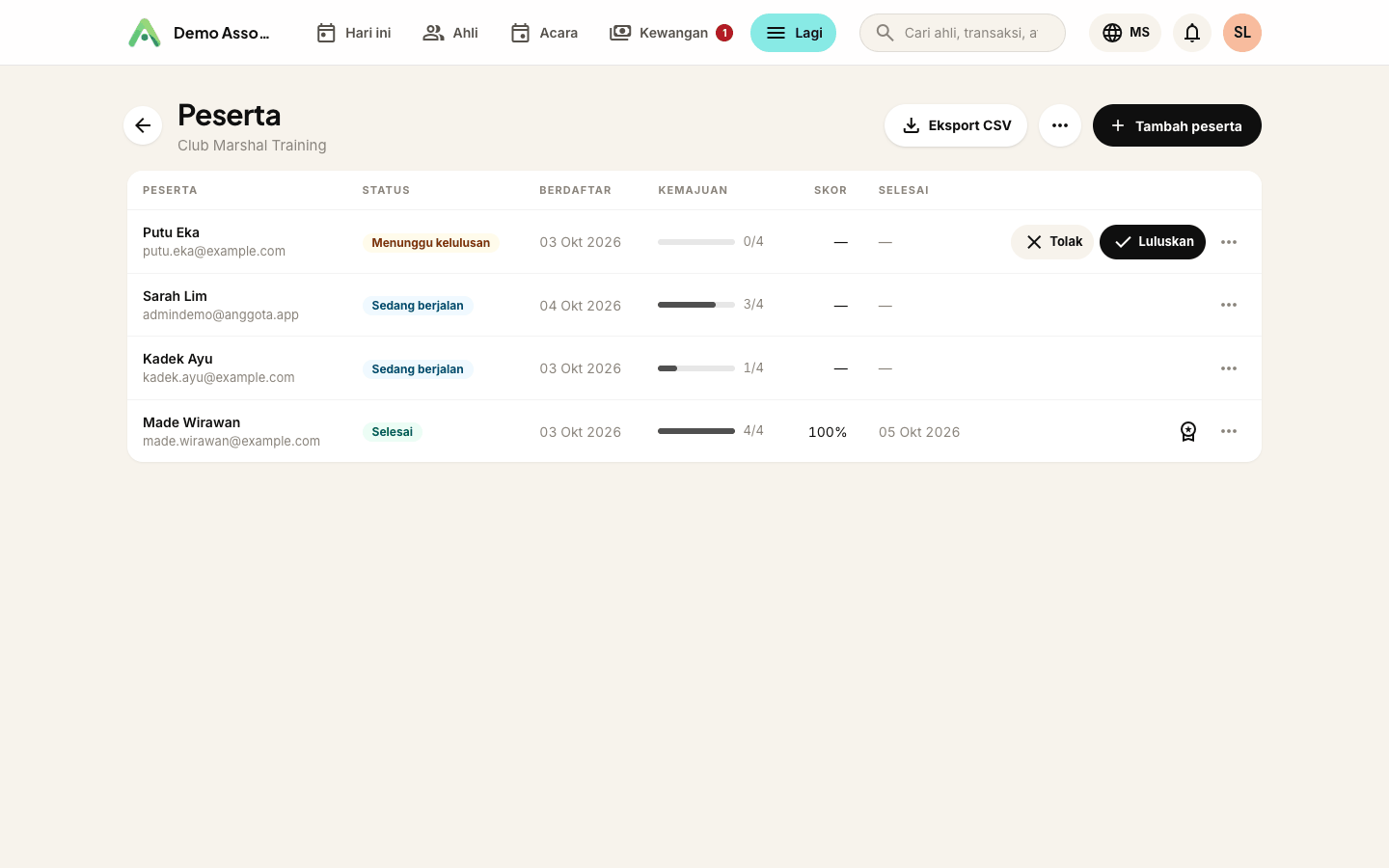Image resolution: width=1389 pixels, height=868 pixels.
Task: Open the Lagi menu
Action: [793, 33]
